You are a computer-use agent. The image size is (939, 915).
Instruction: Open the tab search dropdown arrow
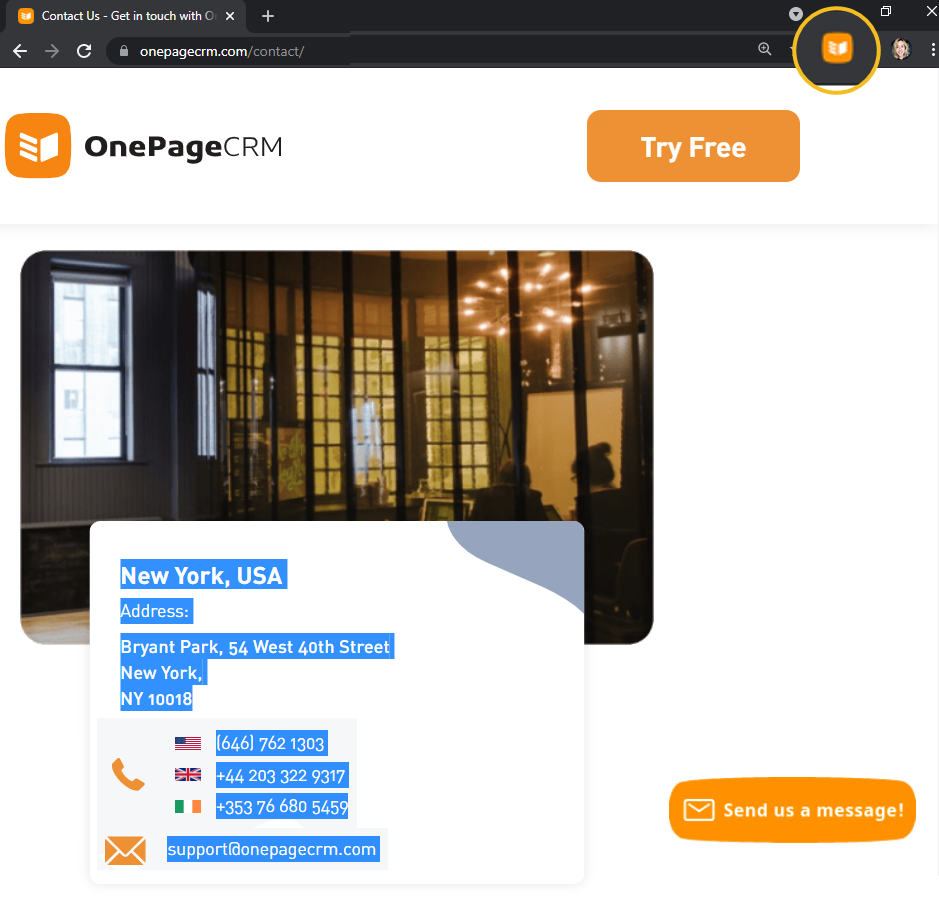[x=795, y=14]
